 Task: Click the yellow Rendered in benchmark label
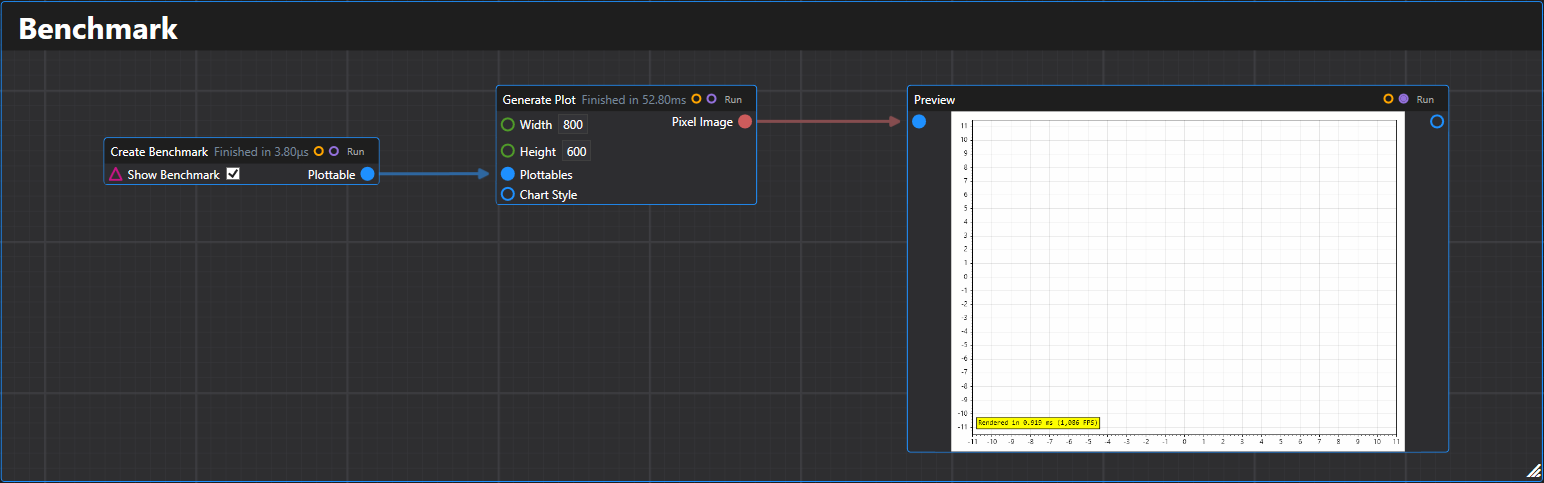pyautogui.click(x=1038, y=423)
